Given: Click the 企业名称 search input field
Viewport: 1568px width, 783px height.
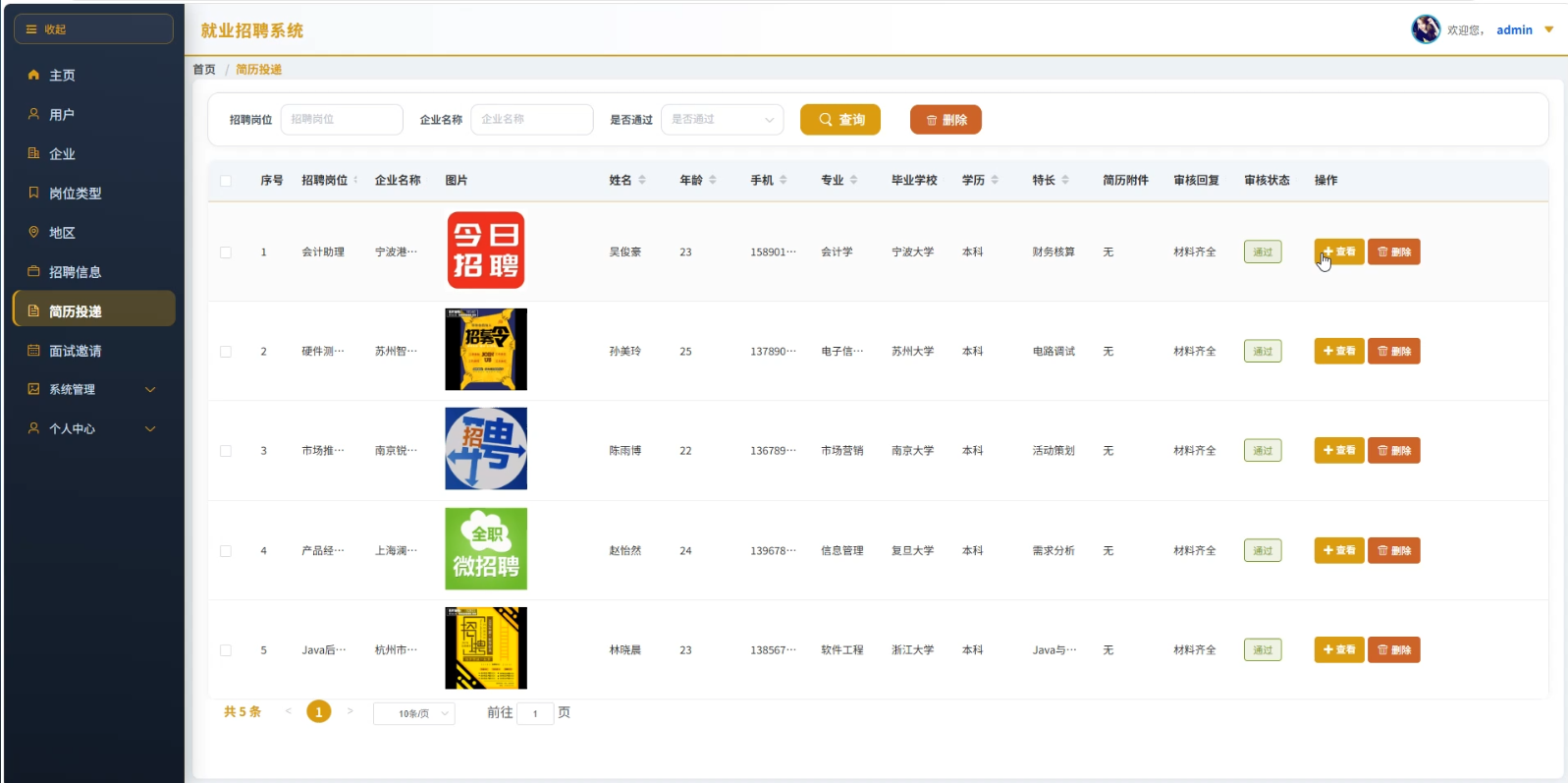Looking at the screenshot, I should point(532,119).
